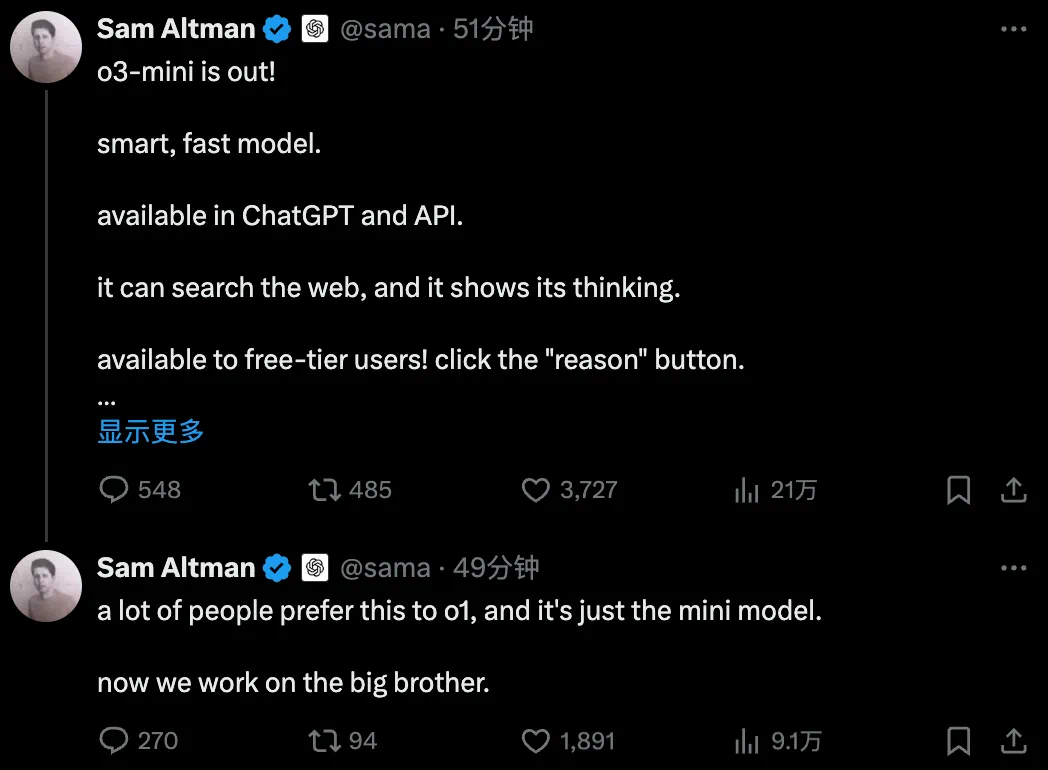
Task: Bookmark the reply tweet
Action: coord(960,740)
